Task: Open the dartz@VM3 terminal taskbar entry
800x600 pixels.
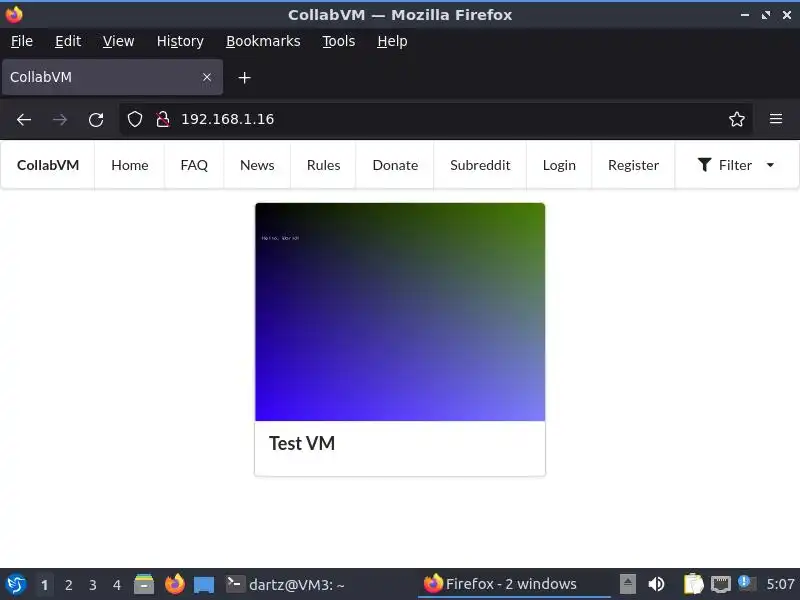Action: (286, 584)
